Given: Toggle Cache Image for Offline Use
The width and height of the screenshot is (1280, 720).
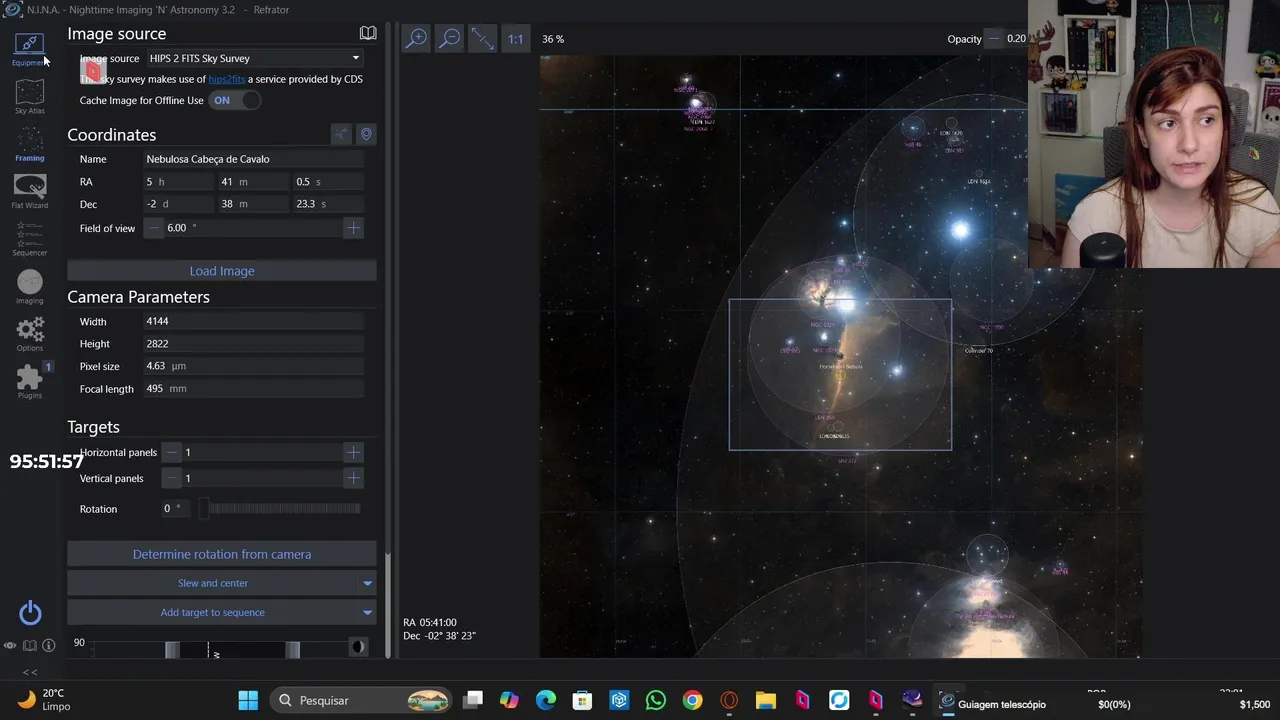Looking at the screenshot, I should (235, 100).
